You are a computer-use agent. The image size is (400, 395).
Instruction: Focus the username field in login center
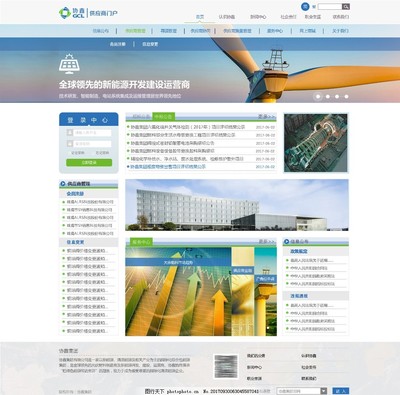pos(92,133)
